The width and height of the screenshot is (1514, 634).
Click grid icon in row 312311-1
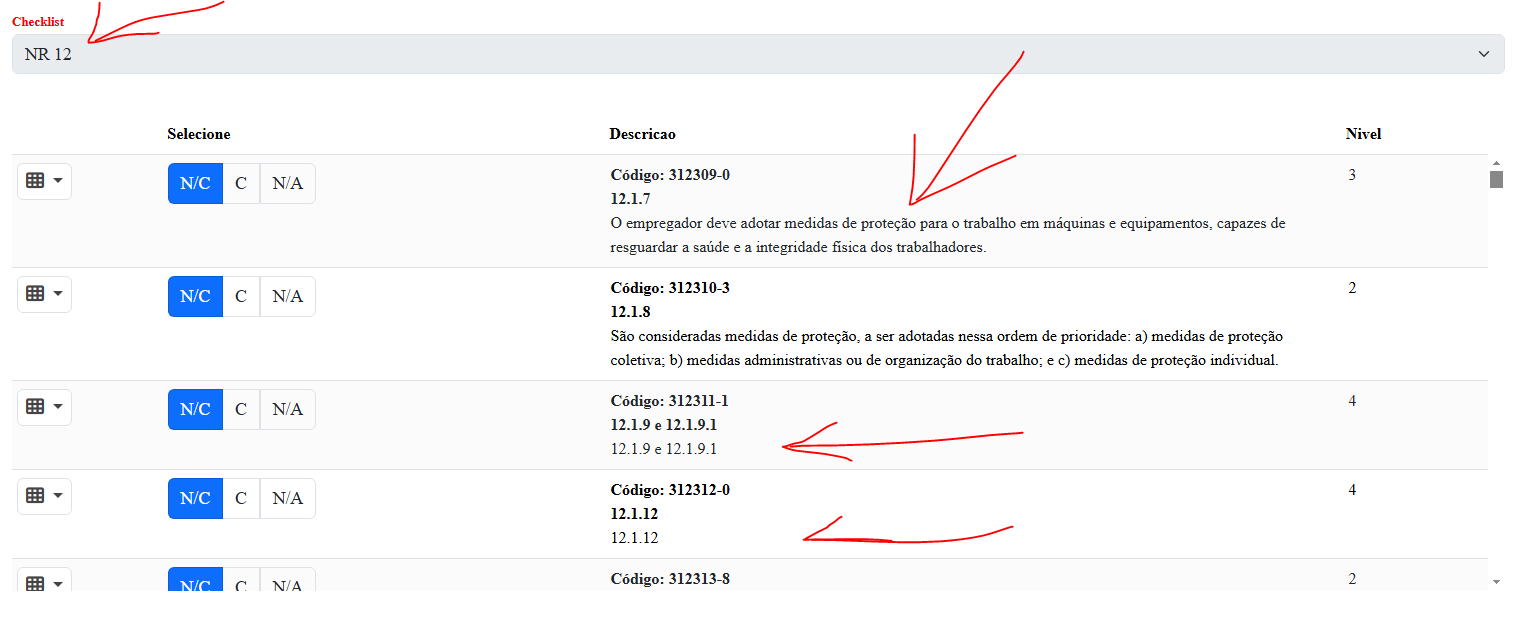click(x=44, y=407)
